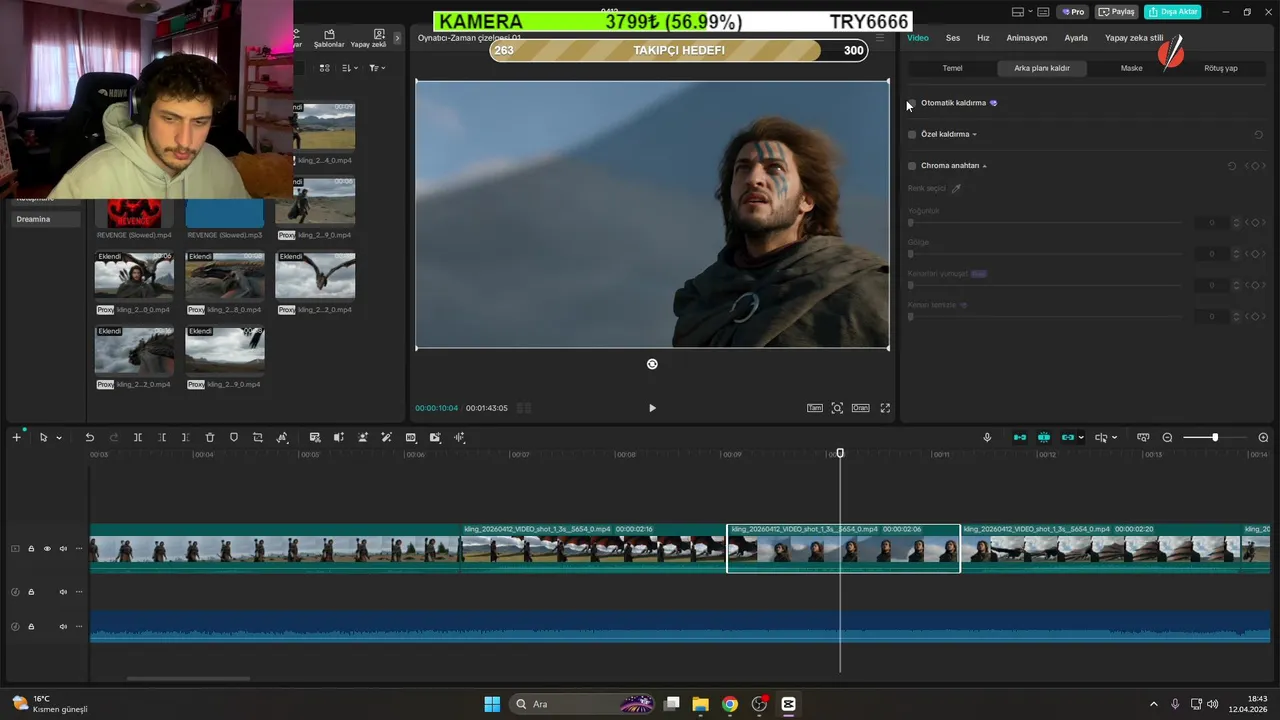Click the timeline zoom slider

pyautogui.click(x=1214, y=438)
